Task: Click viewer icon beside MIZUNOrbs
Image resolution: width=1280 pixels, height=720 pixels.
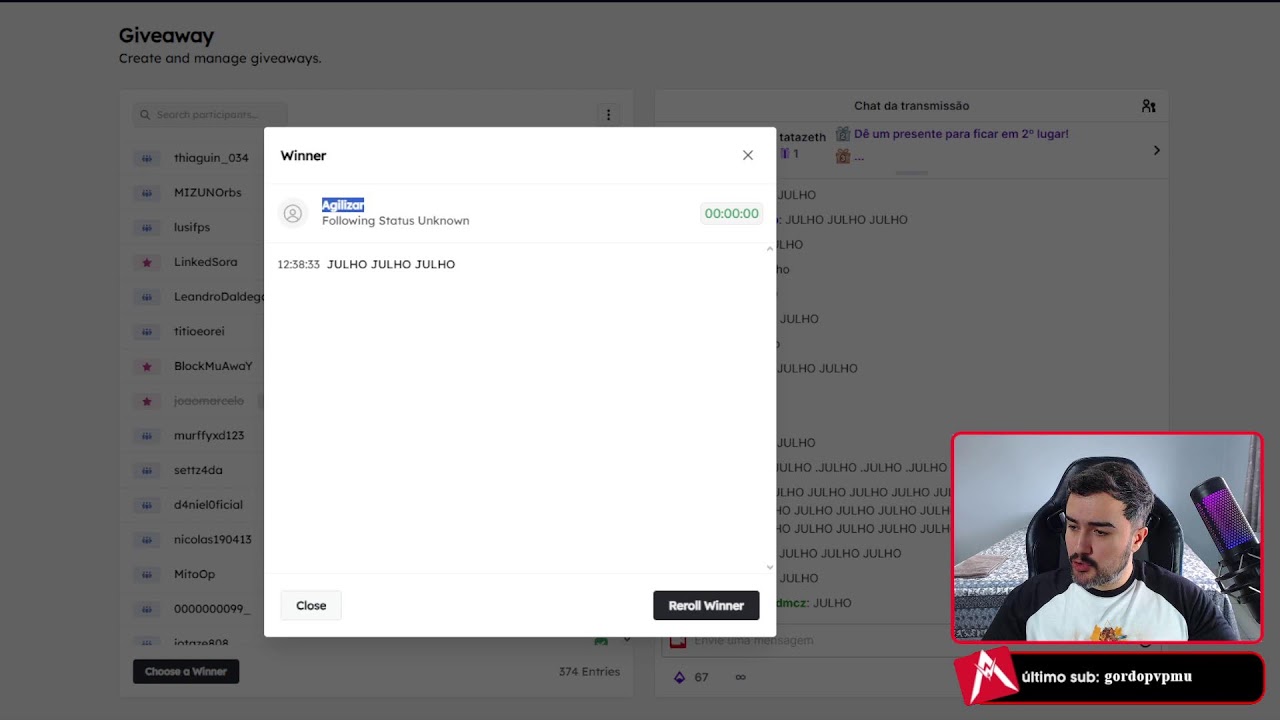Action: coord(147,192)
